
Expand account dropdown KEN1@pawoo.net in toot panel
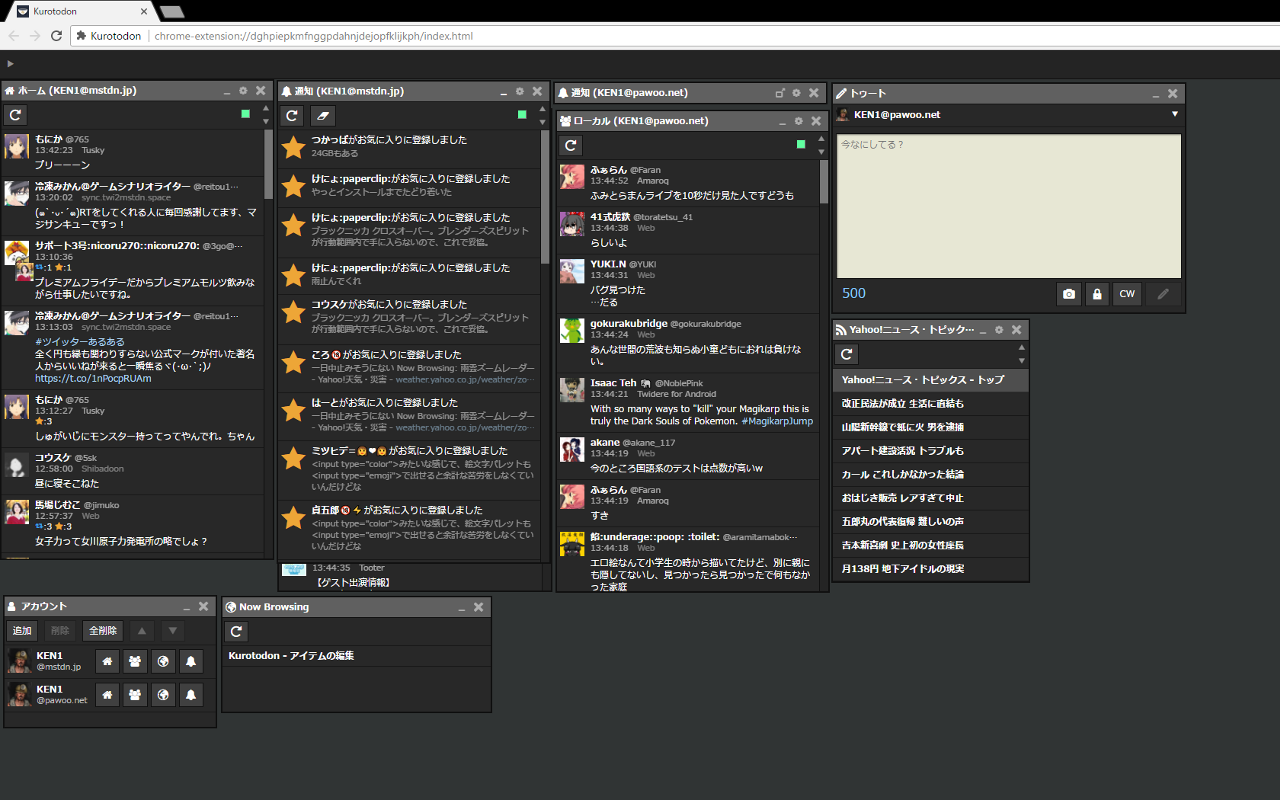(1175, 115)
